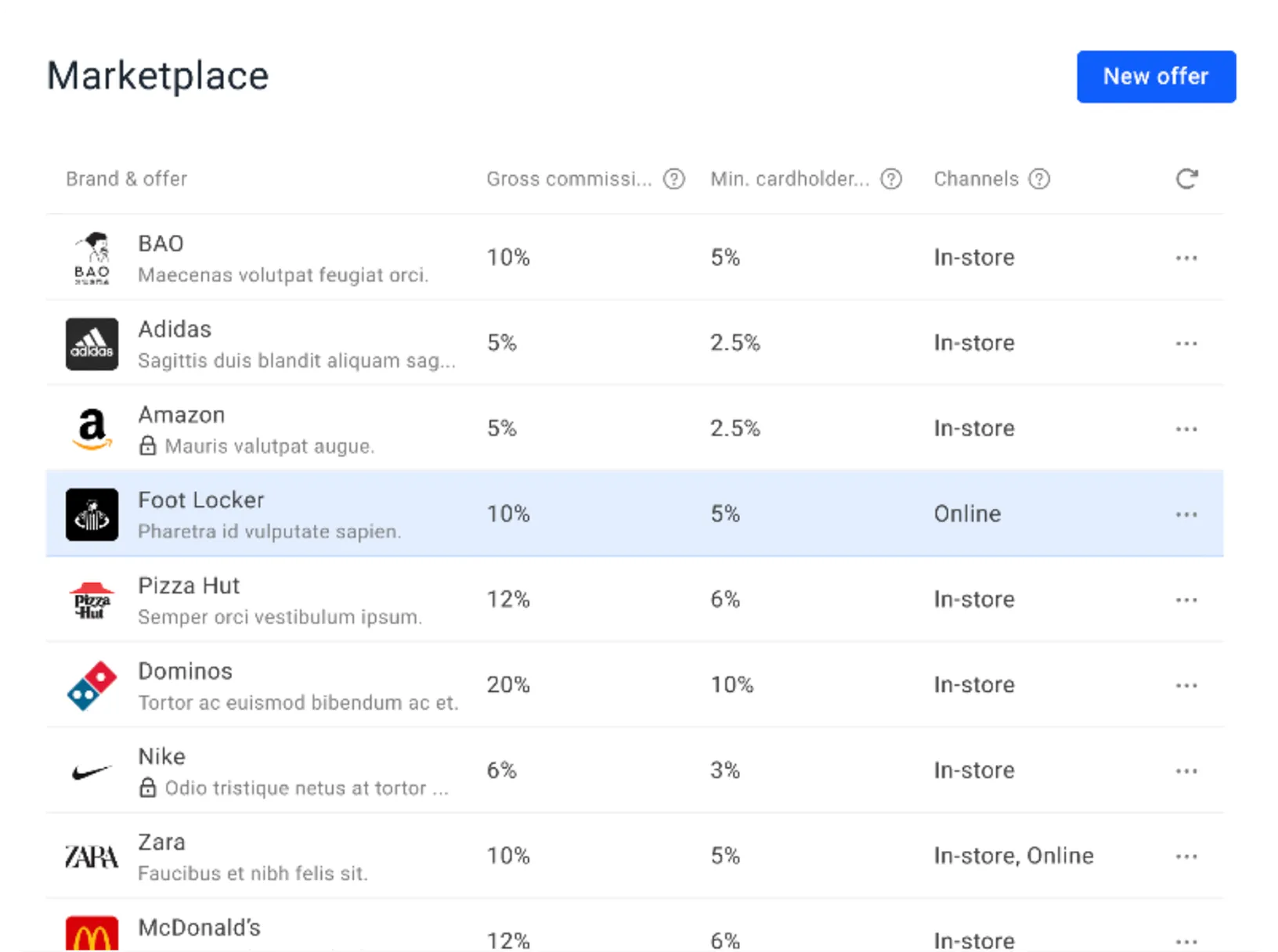Select the Pizza Hut brand name

(x=189, y=586)
